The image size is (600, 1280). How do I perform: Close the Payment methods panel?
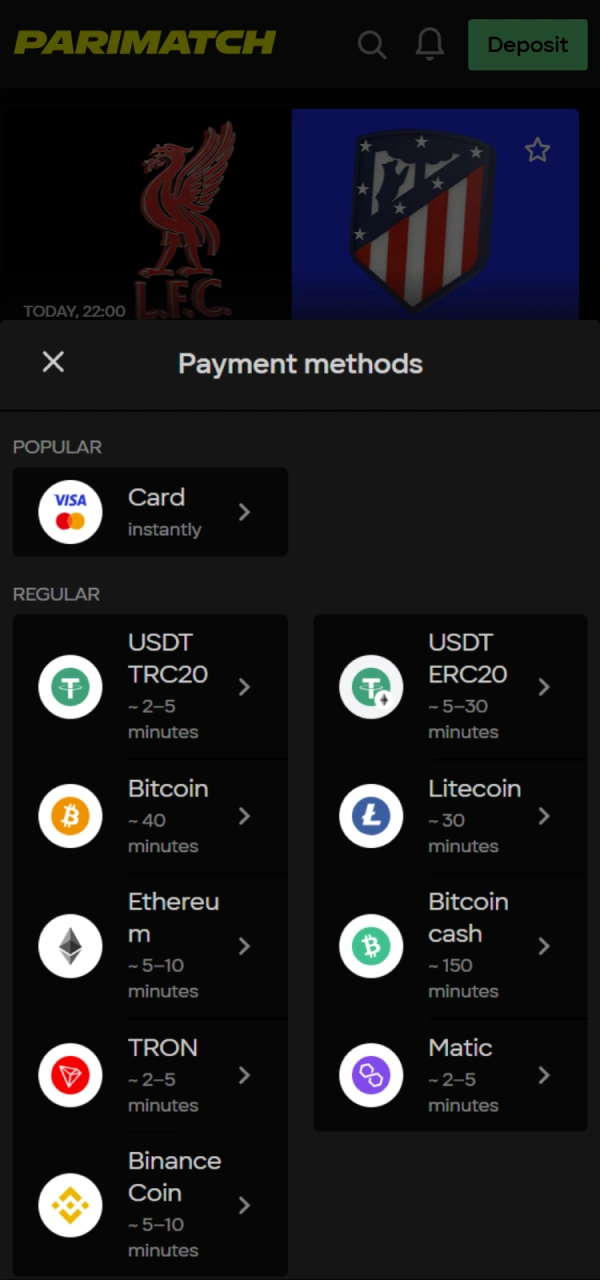[x=53, y=362]
